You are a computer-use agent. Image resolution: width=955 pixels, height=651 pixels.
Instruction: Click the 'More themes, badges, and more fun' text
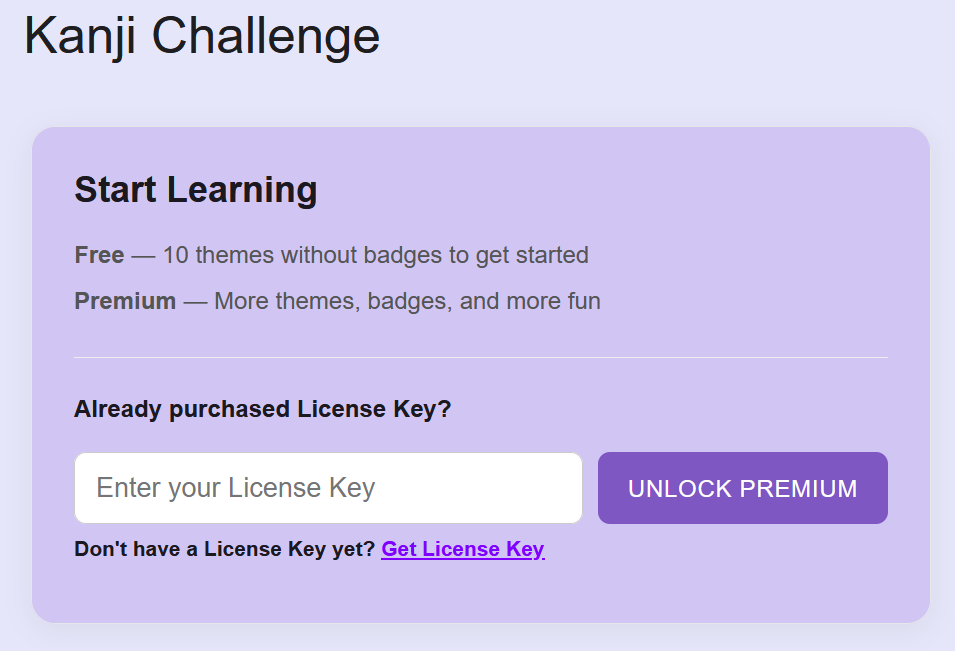tap(407, 301)
